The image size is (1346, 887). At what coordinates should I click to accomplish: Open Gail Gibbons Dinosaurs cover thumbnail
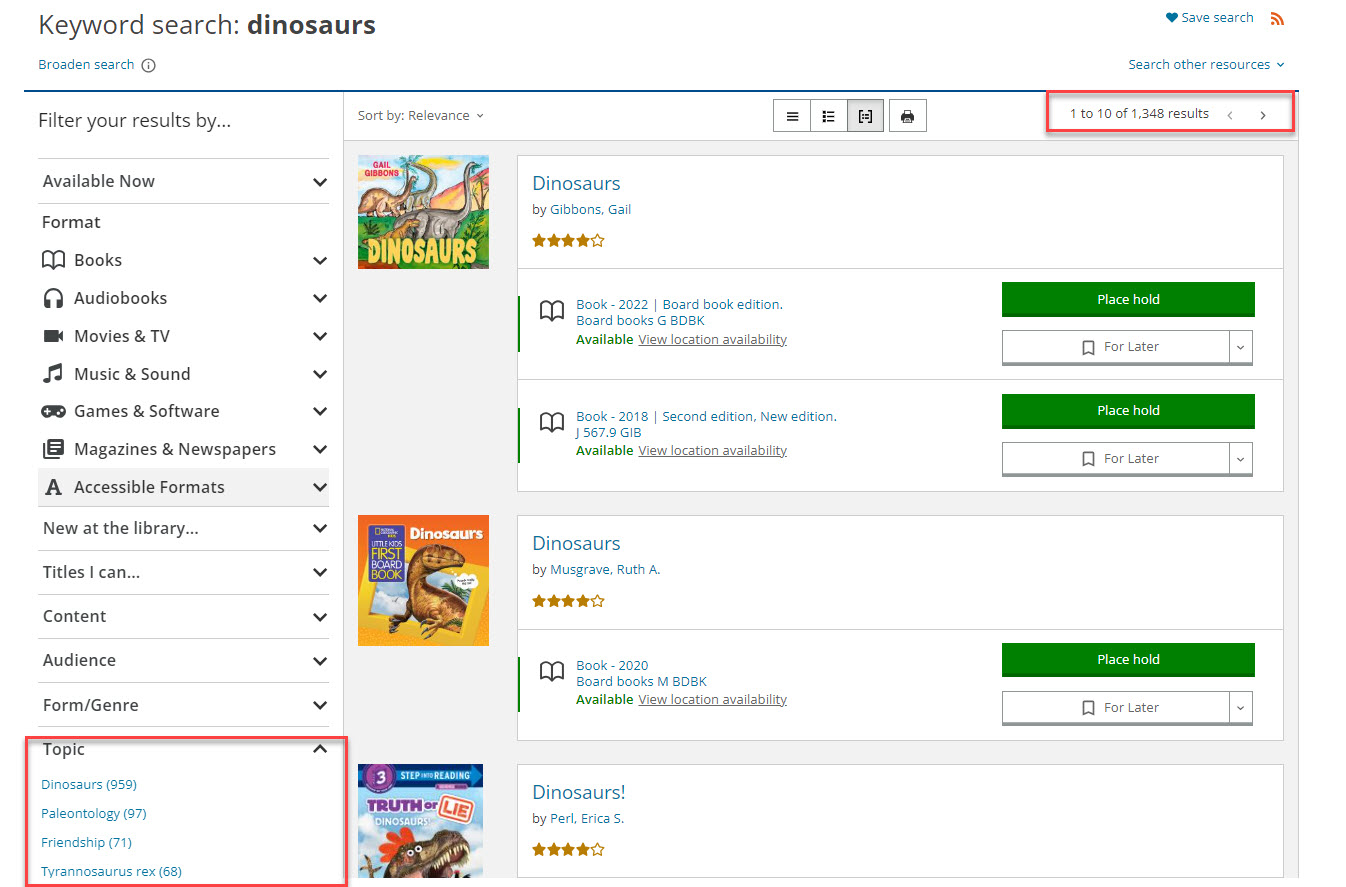(423, 212)
